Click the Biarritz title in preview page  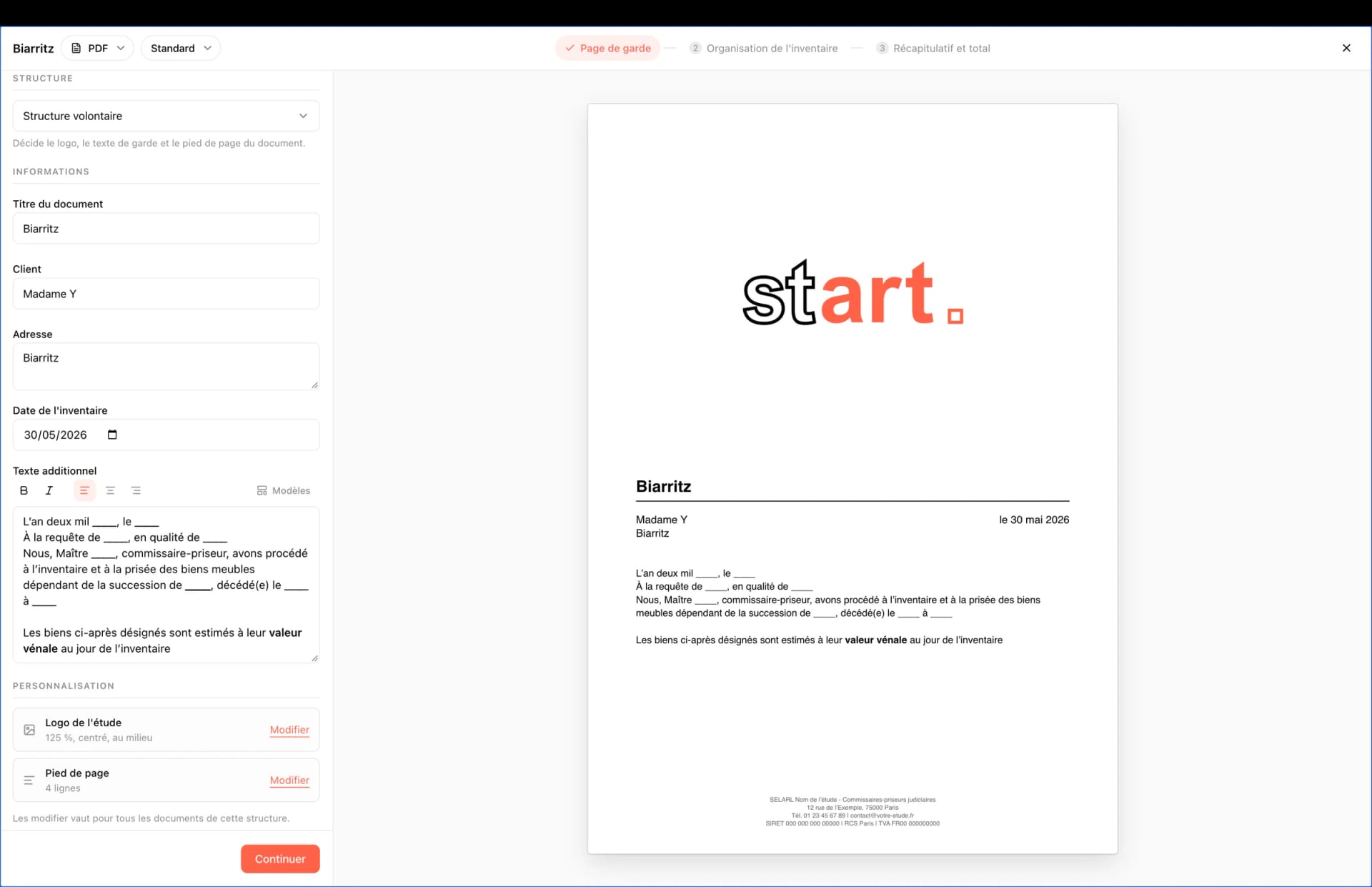click(x=663, y=487)
